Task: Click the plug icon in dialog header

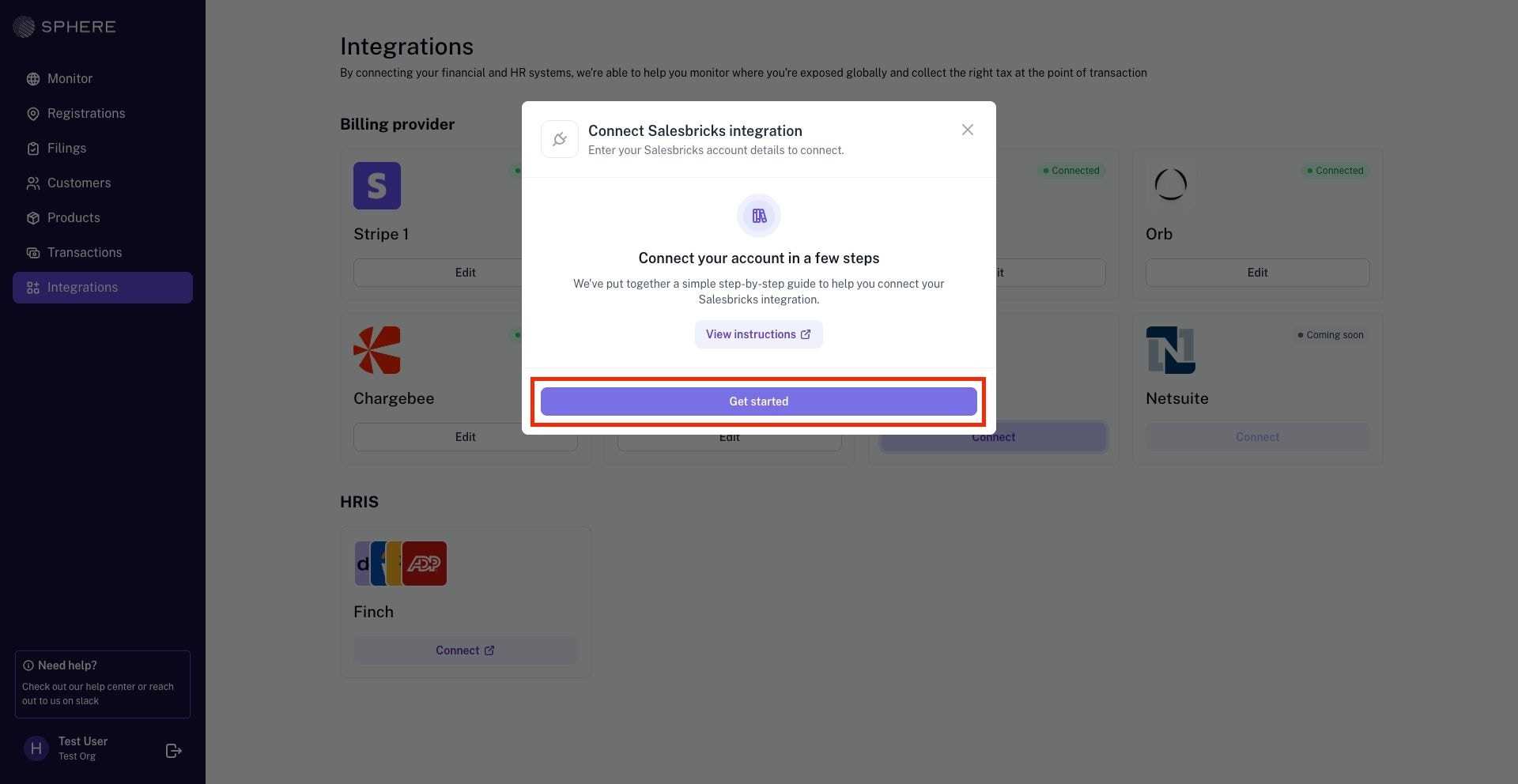Action: [560, 139]
